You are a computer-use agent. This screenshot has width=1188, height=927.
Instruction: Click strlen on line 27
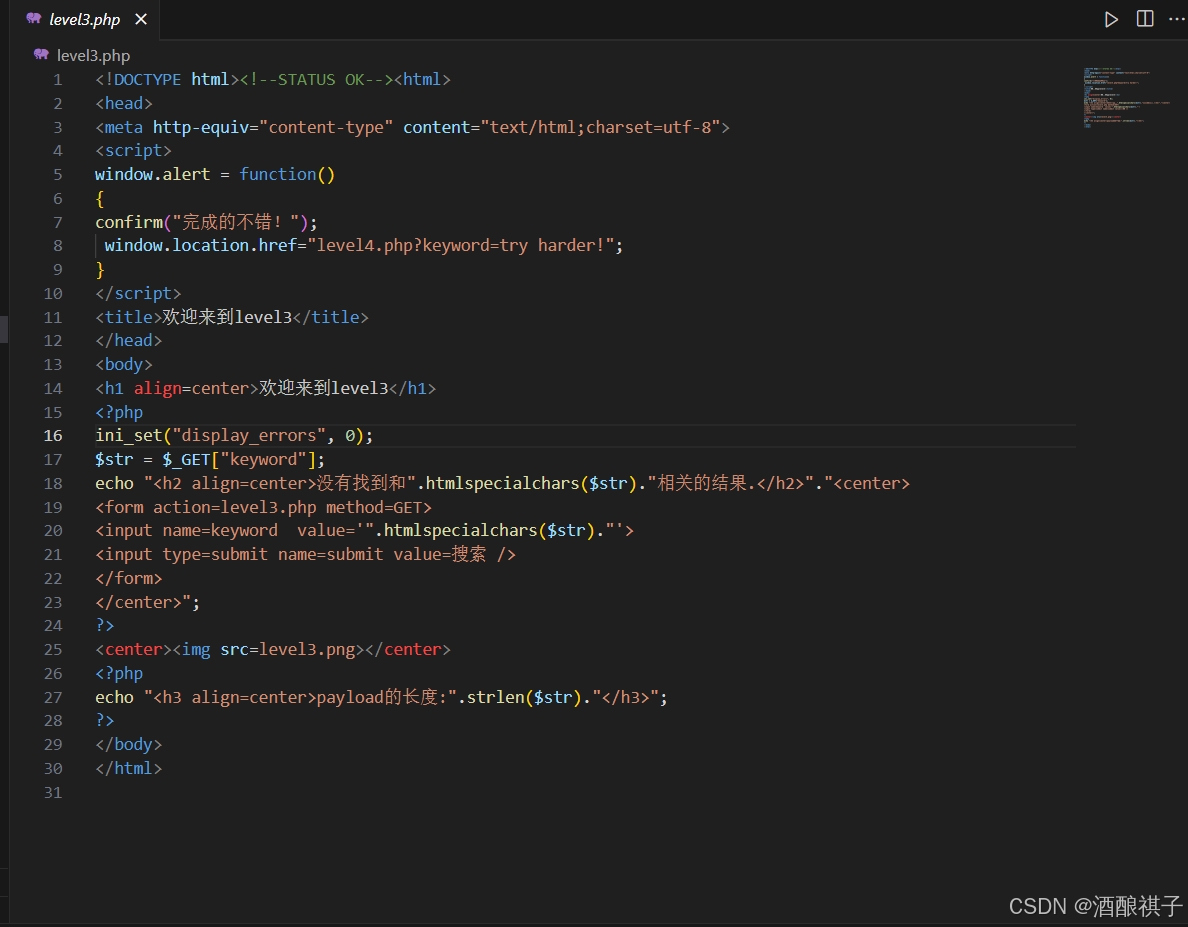tap(495, 698)
